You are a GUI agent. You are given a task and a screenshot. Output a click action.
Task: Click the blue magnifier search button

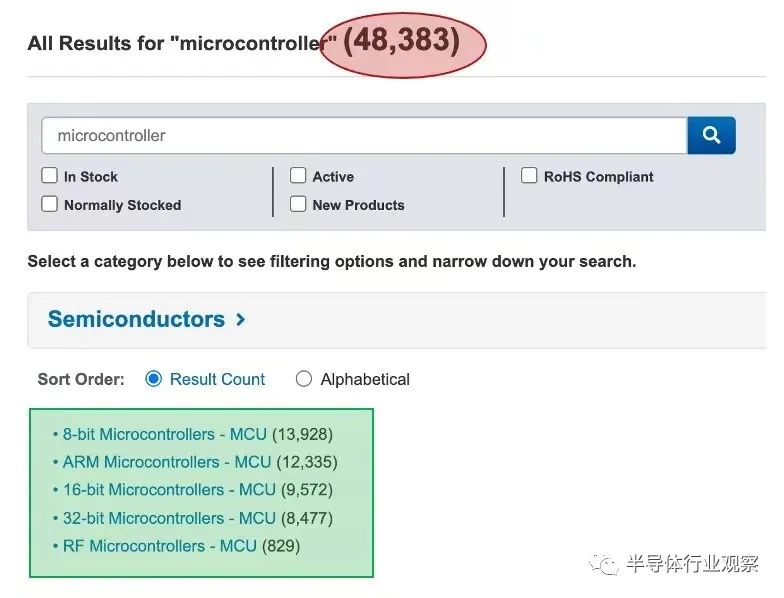(x=711, y=135)
